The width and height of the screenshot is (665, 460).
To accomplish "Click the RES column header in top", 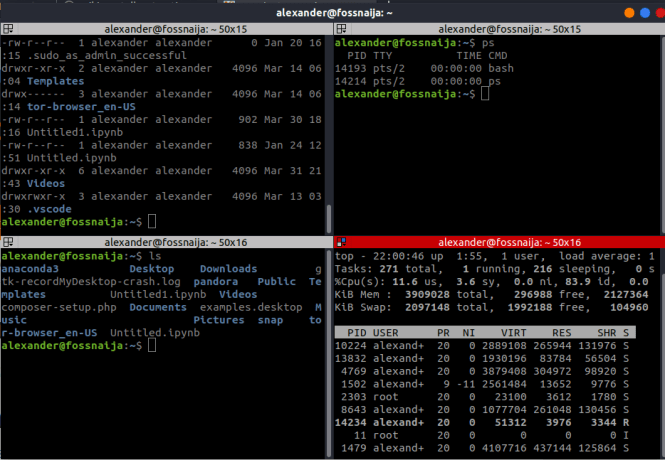I will click(562, 333).
